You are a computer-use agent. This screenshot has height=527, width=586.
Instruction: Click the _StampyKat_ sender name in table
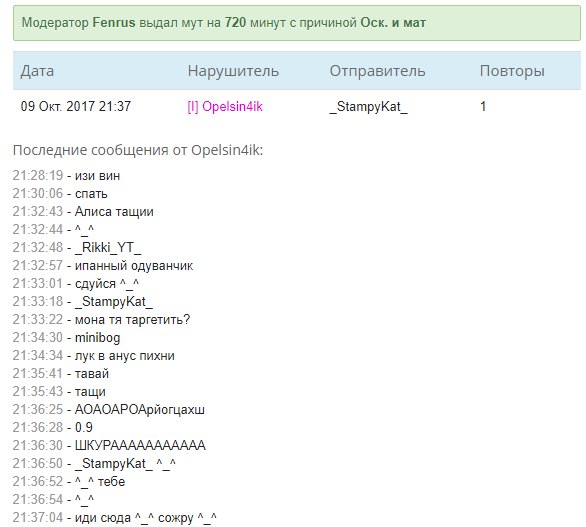(x=368, y=107)
